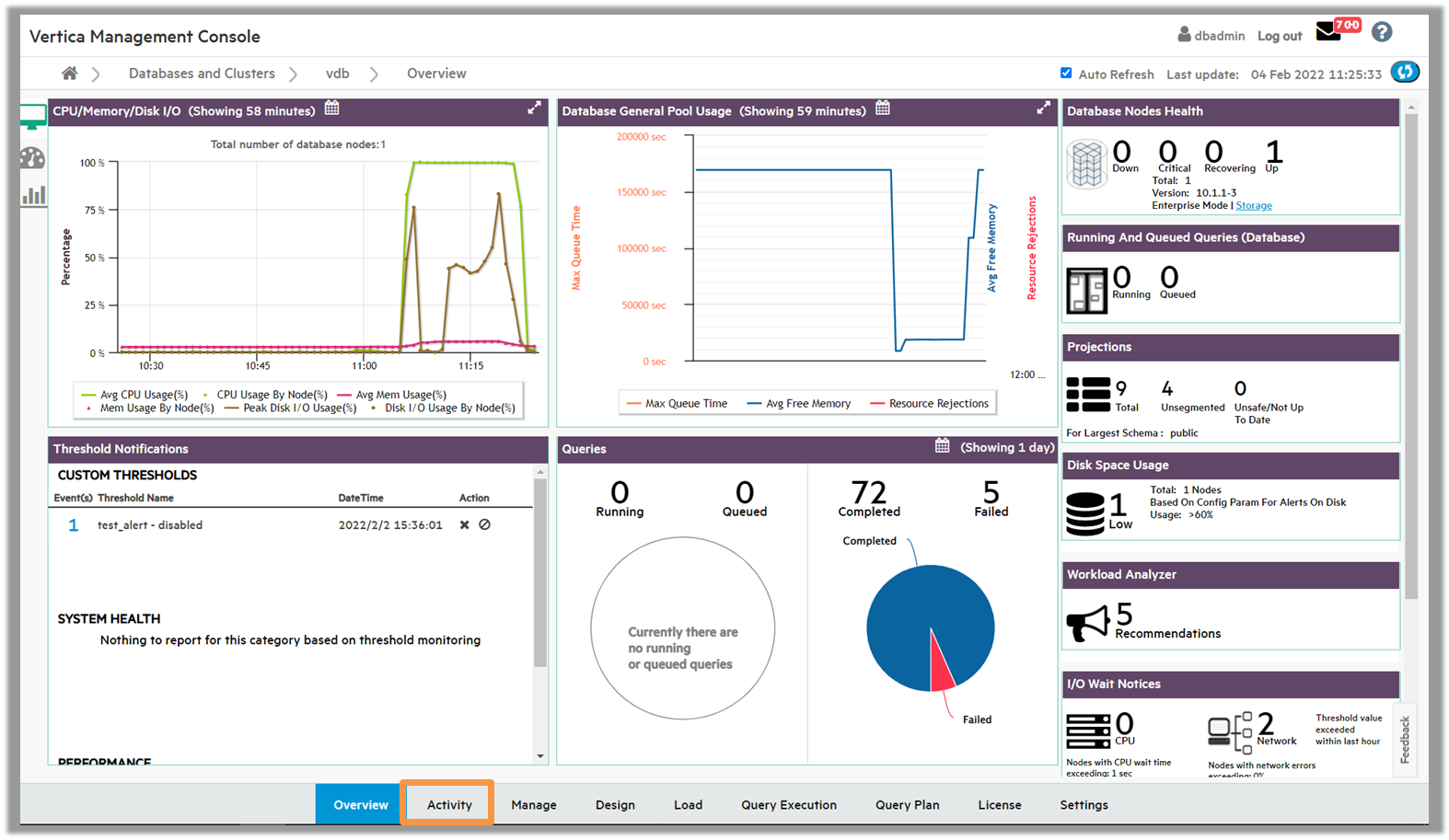The image size is (1449, 840).
Task: Click the home breadcrumb icon
Action: (x=69, y=74)
